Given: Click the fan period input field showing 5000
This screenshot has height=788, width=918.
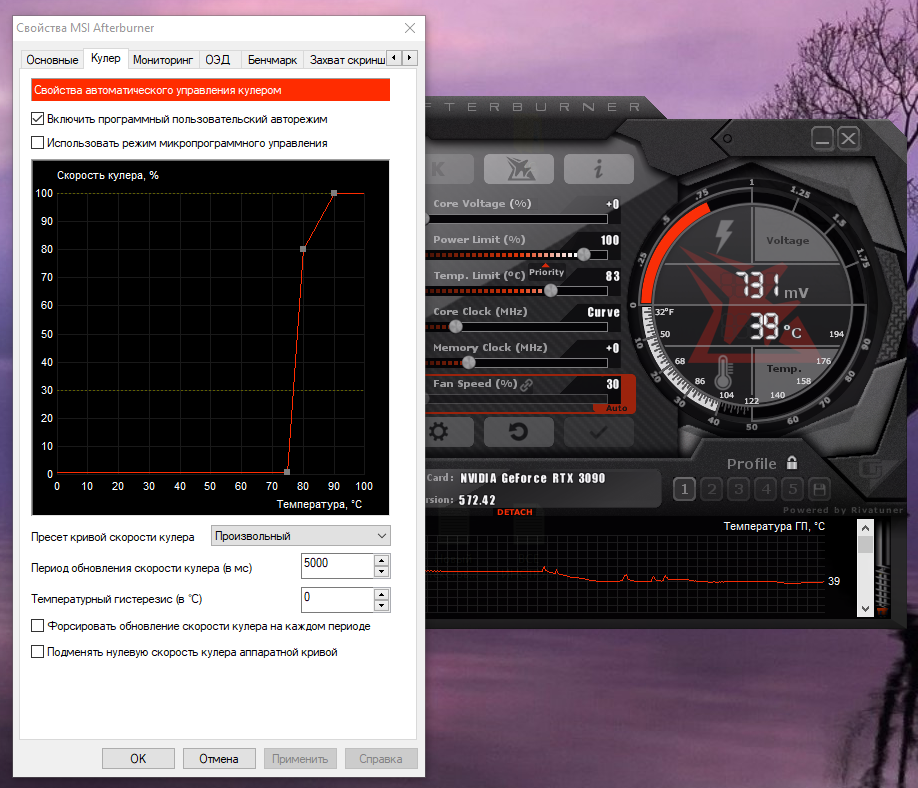Looking at the screenshot, I should pyautogui.click(x=337, y=566).
